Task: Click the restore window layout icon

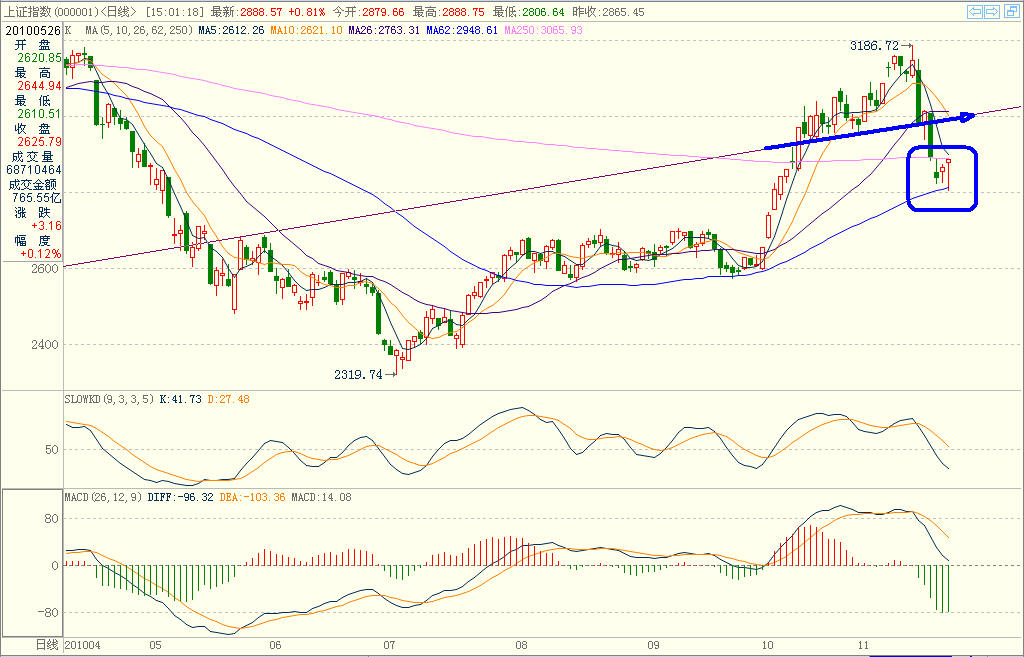Action: pos(1010,12)
